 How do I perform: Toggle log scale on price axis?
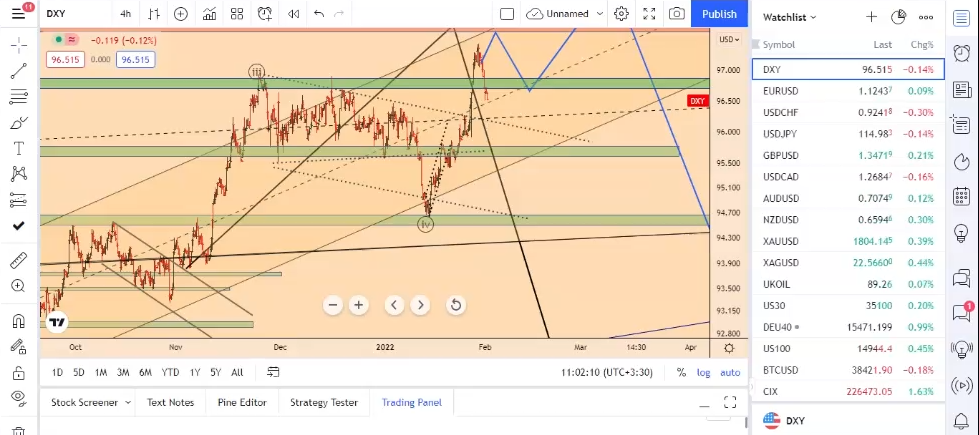704,373
